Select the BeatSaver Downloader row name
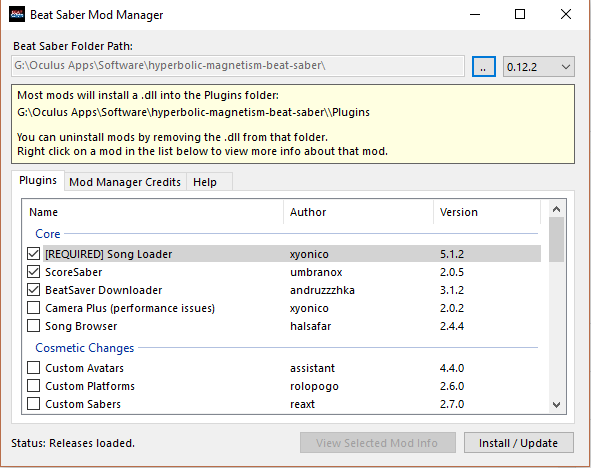 [104, 290]
